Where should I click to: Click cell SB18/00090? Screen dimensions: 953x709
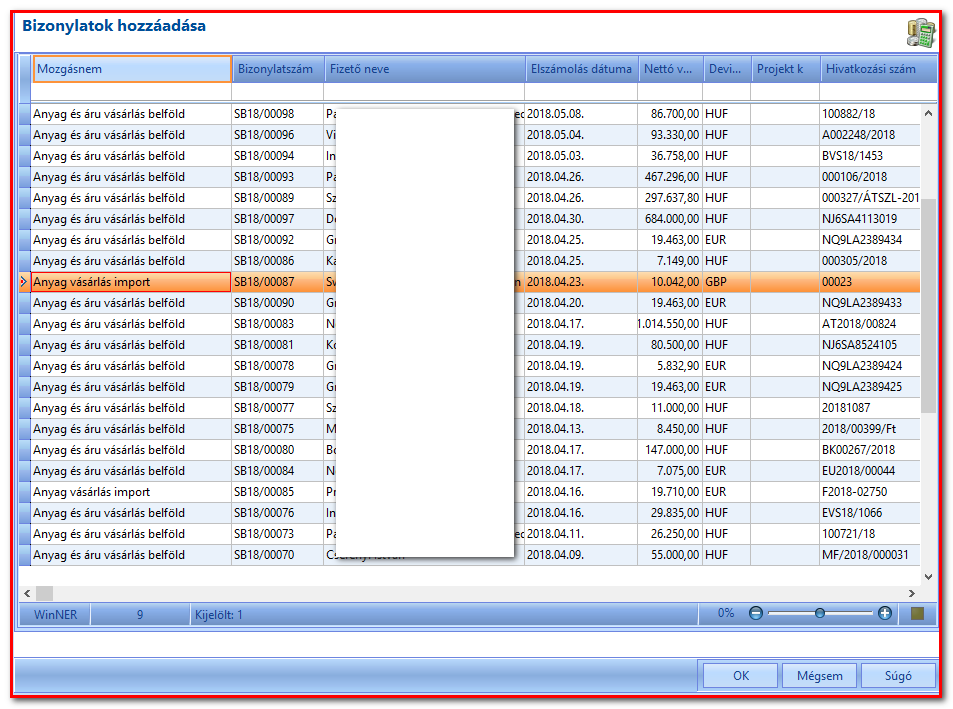pyautogui.click(x=277, y=303)
